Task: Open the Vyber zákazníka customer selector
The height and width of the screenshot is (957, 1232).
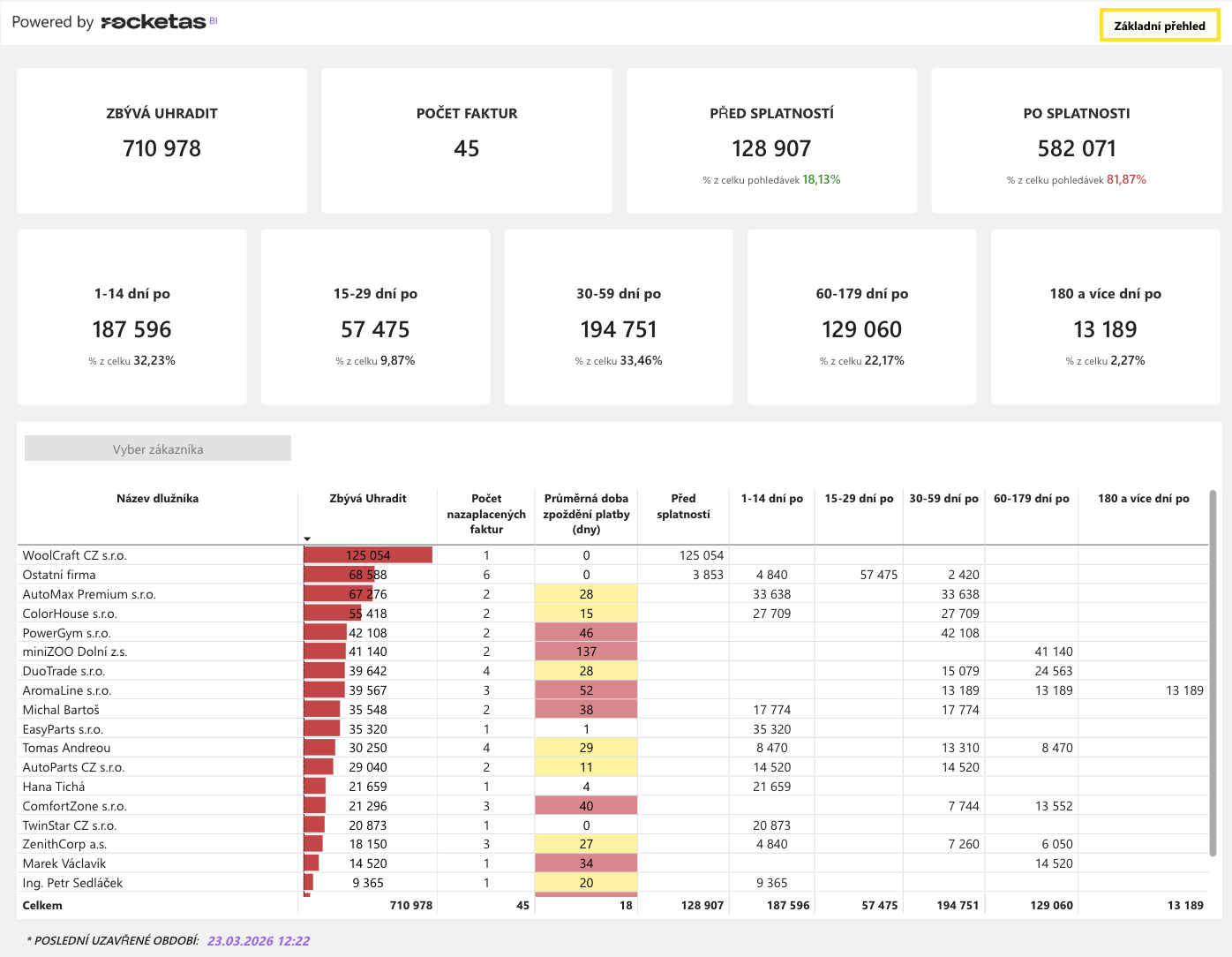Action: [x=158, y=448]
